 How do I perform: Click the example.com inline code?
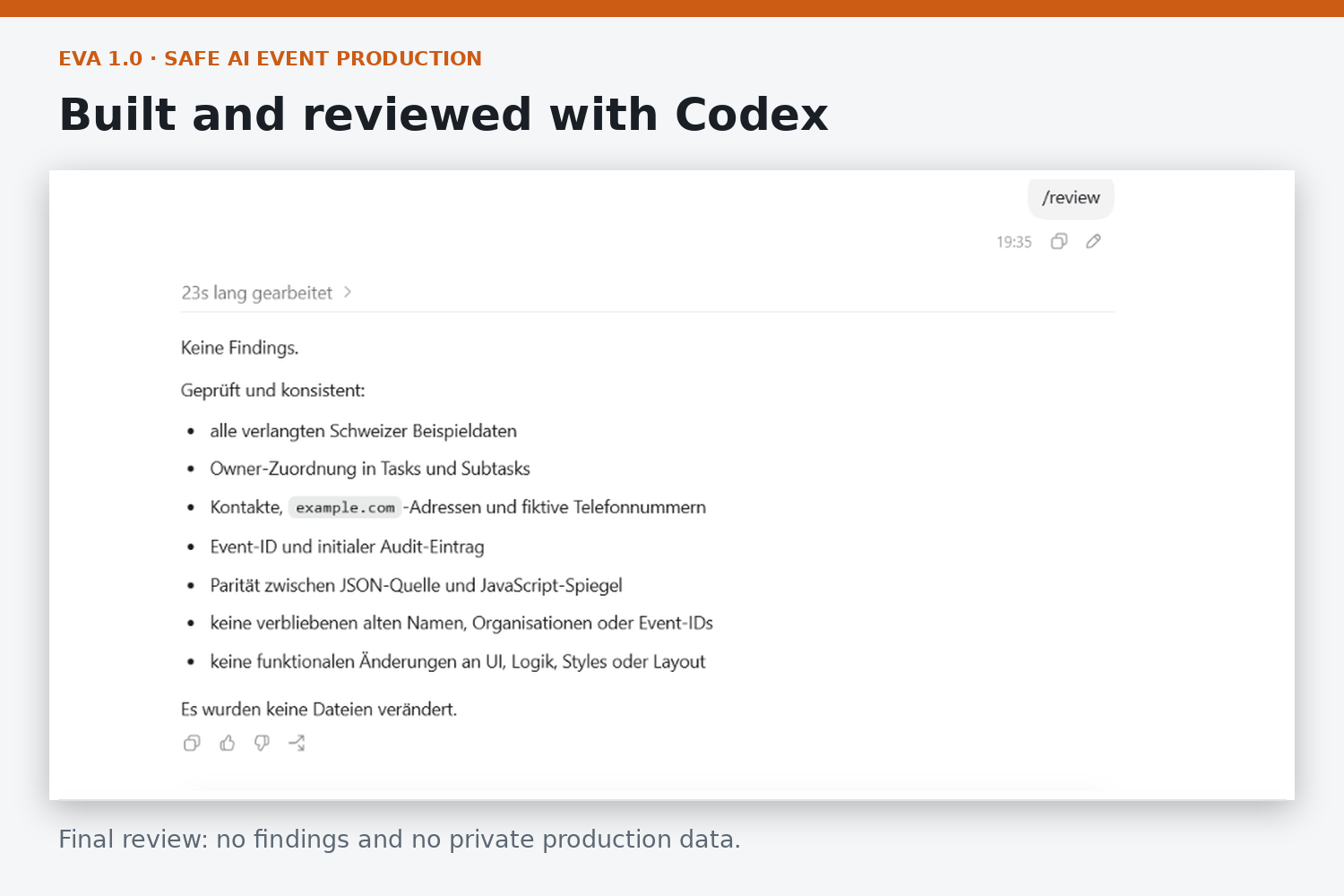coord(345,507)
